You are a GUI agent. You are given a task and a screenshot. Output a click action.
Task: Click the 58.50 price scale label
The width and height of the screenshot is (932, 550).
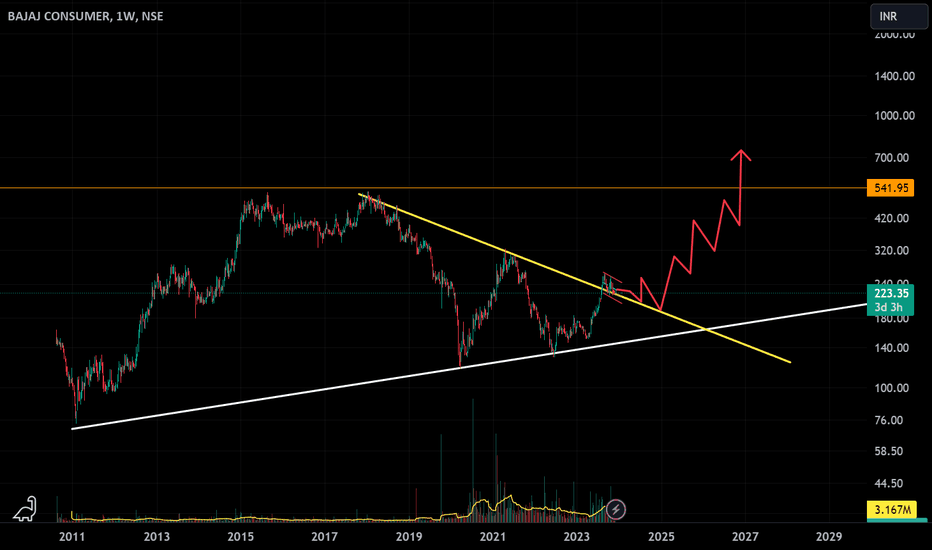[x=889, y=451]
